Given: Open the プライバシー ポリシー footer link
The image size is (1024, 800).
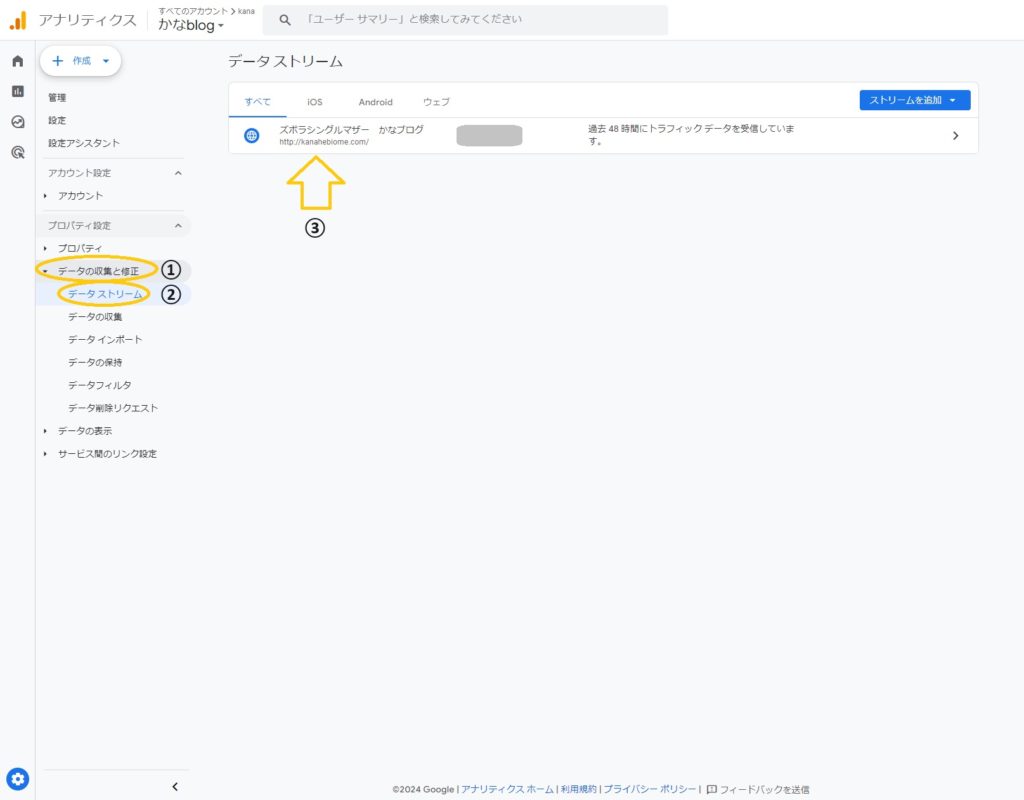Looking at the screenshot, I should (x=650, y=789).
